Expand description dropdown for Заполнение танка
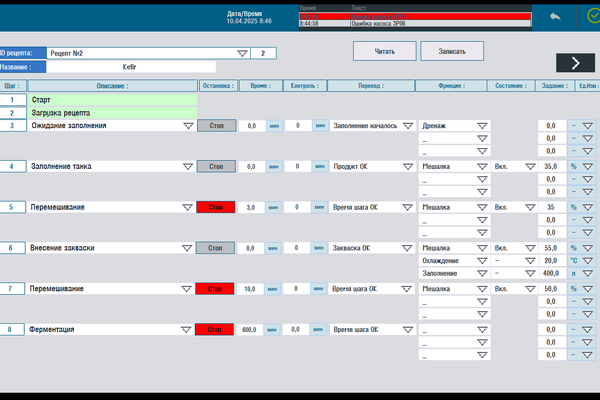The height and width of the screenshot is (400, 600). [x=187, y=167]
